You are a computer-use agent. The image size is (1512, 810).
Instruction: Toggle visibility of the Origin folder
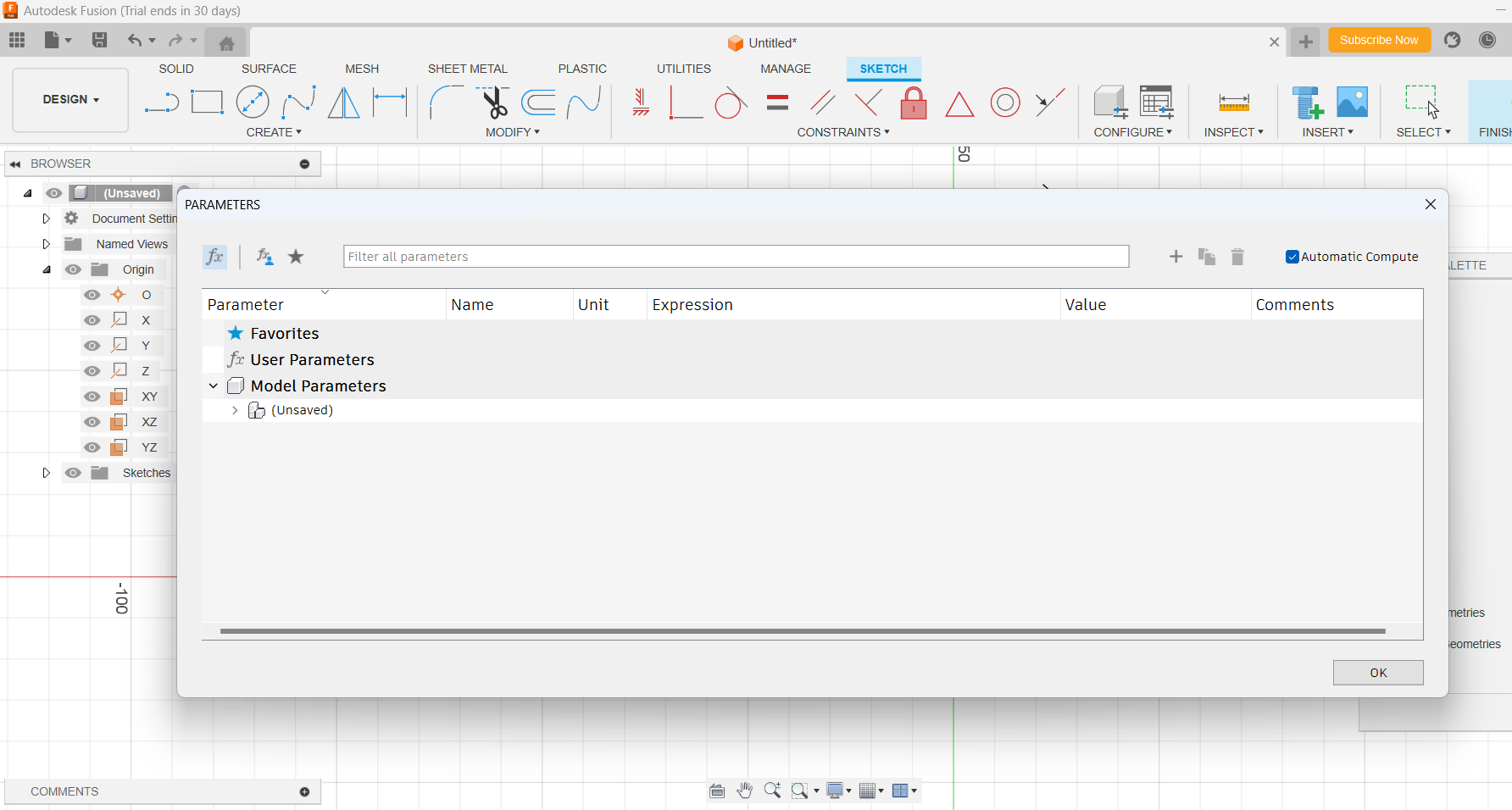pyautogui.click(x=74, y=269)
